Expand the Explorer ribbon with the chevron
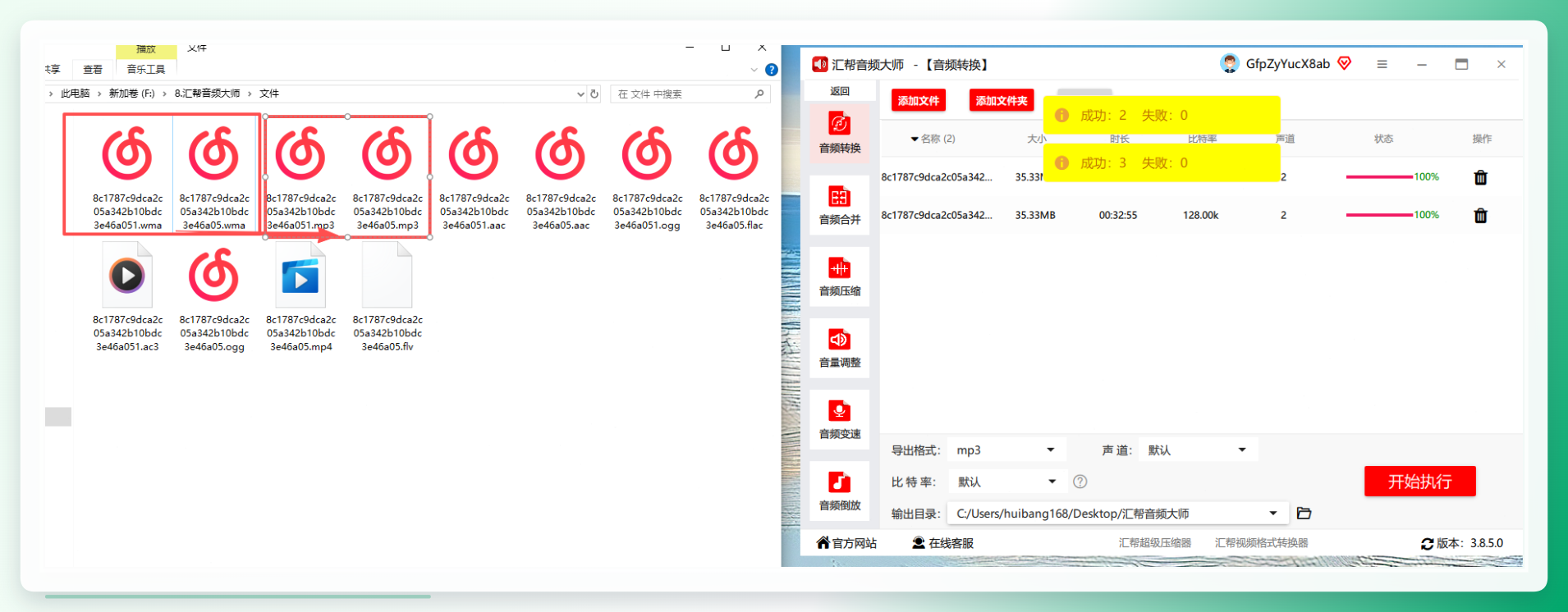Screen dimensions: 1568x612 [x=754, y=70]
